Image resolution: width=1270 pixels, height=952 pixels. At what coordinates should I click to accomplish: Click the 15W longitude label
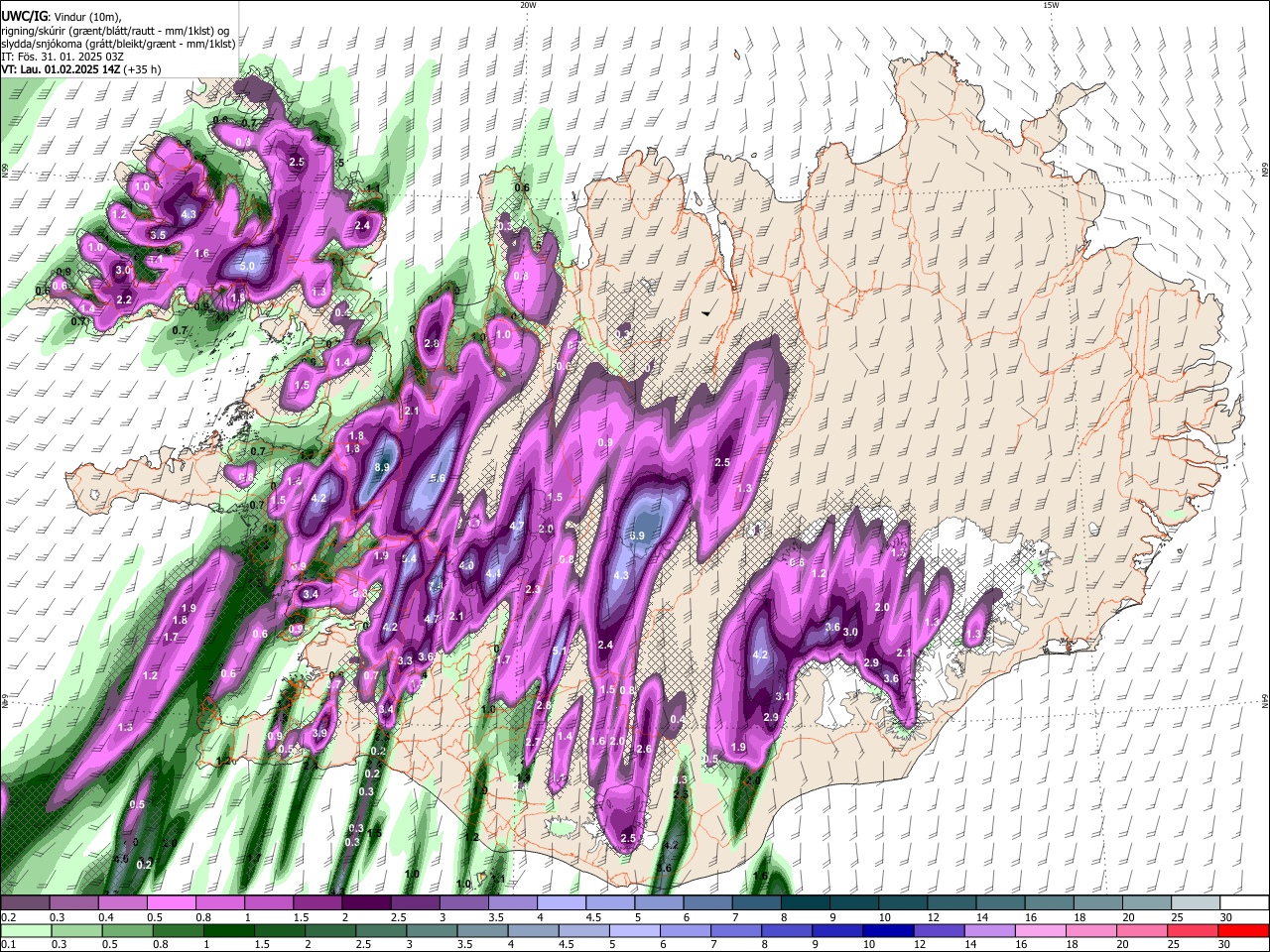[1051, 5]
